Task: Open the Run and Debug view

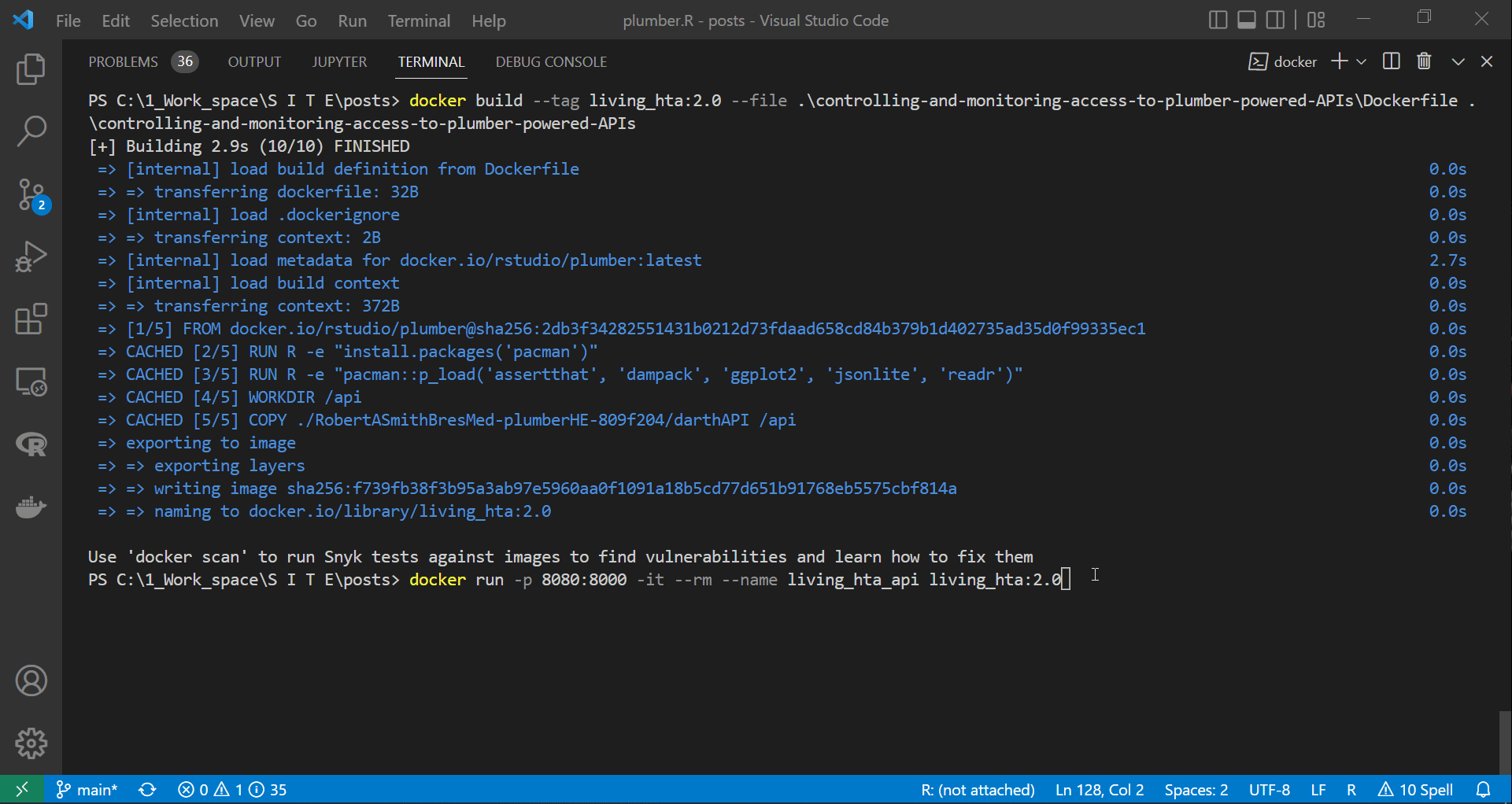Action: click(31, 256)
